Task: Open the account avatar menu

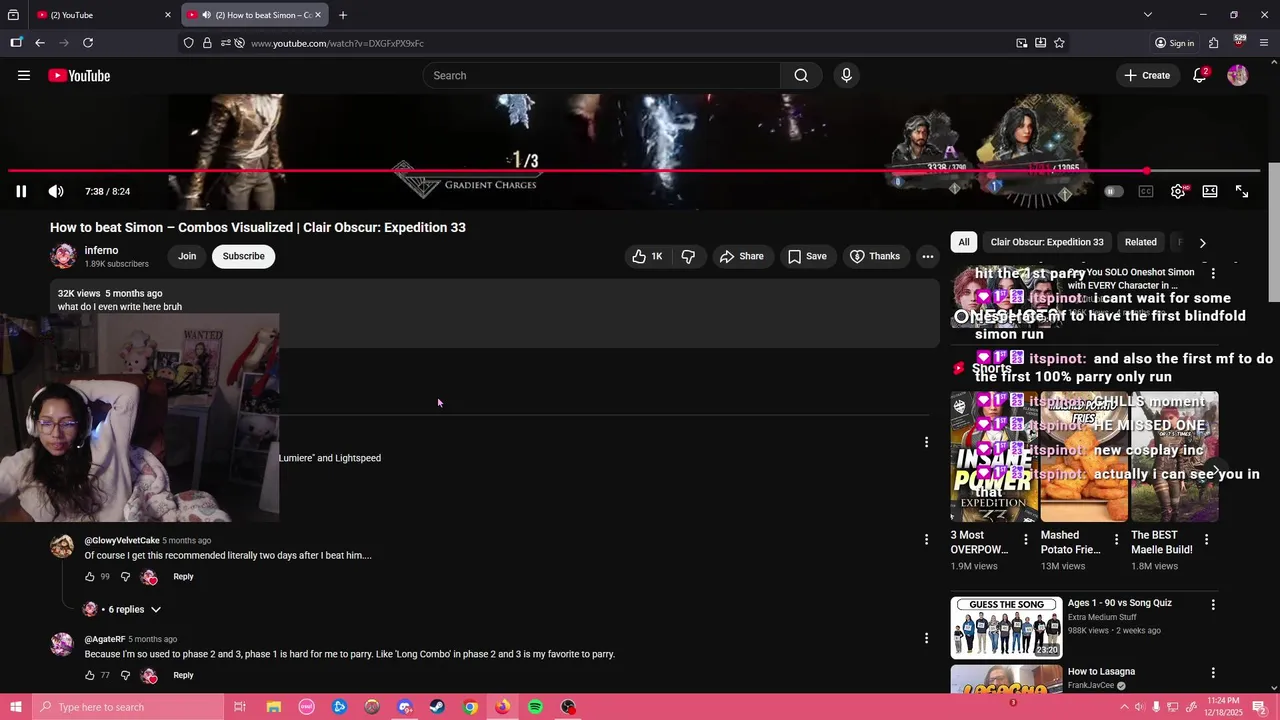Action: click(x=1238, y=75)
